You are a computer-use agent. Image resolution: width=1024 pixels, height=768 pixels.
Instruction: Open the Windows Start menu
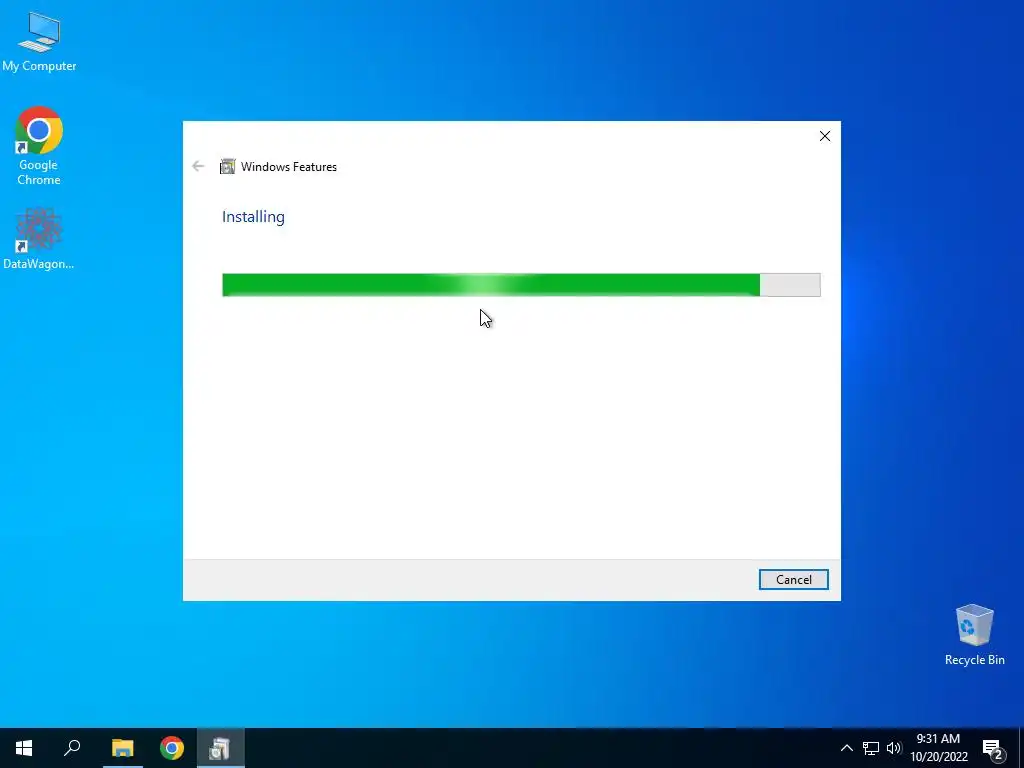pyautogui.click(x=24, y=748)
